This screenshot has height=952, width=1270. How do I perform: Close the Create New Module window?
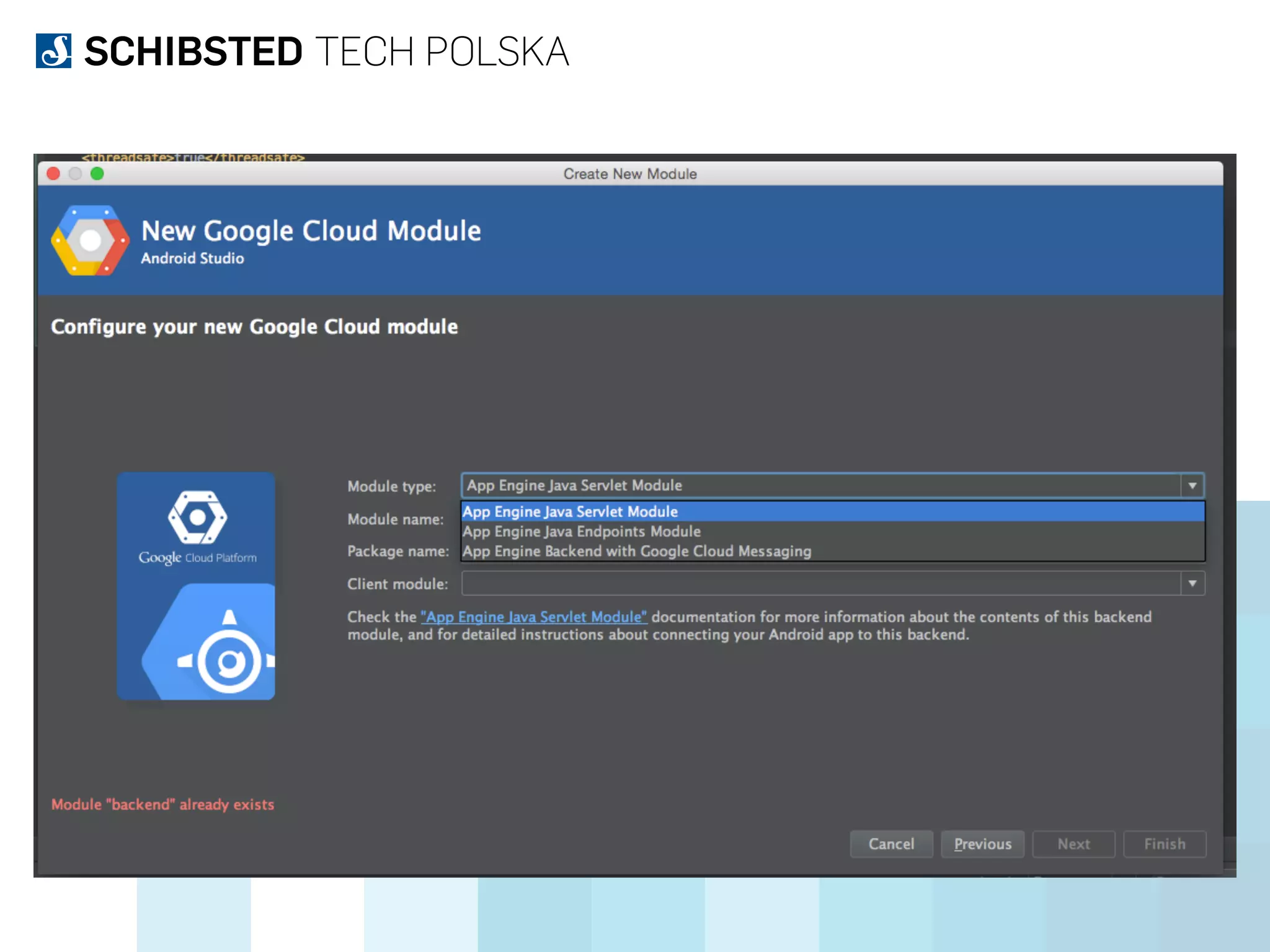pyautogui.click(x=53, y=174)
